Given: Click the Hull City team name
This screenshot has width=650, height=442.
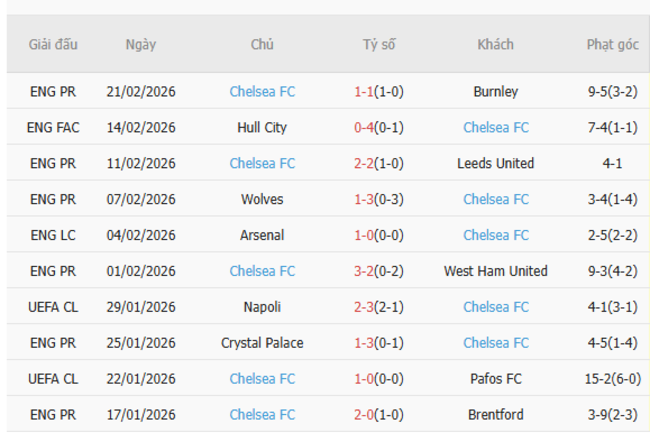Looking at the screenshot, I should click(x=262, y=127).
